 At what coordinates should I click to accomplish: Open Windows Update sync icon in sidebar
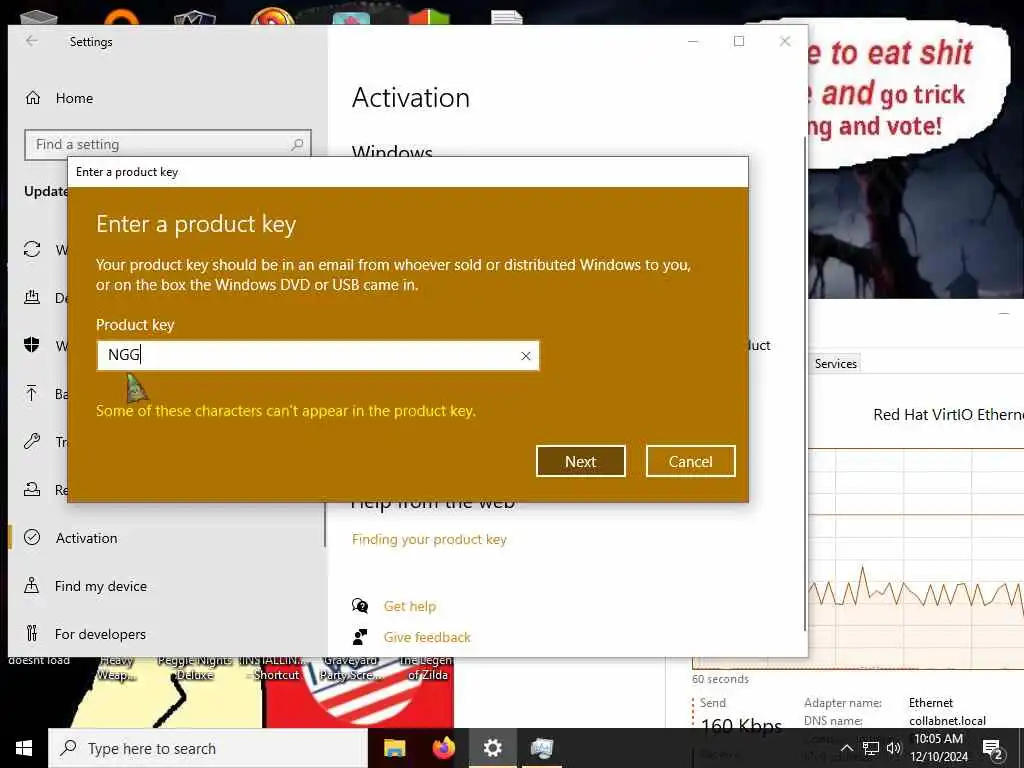tap(32, 249)
